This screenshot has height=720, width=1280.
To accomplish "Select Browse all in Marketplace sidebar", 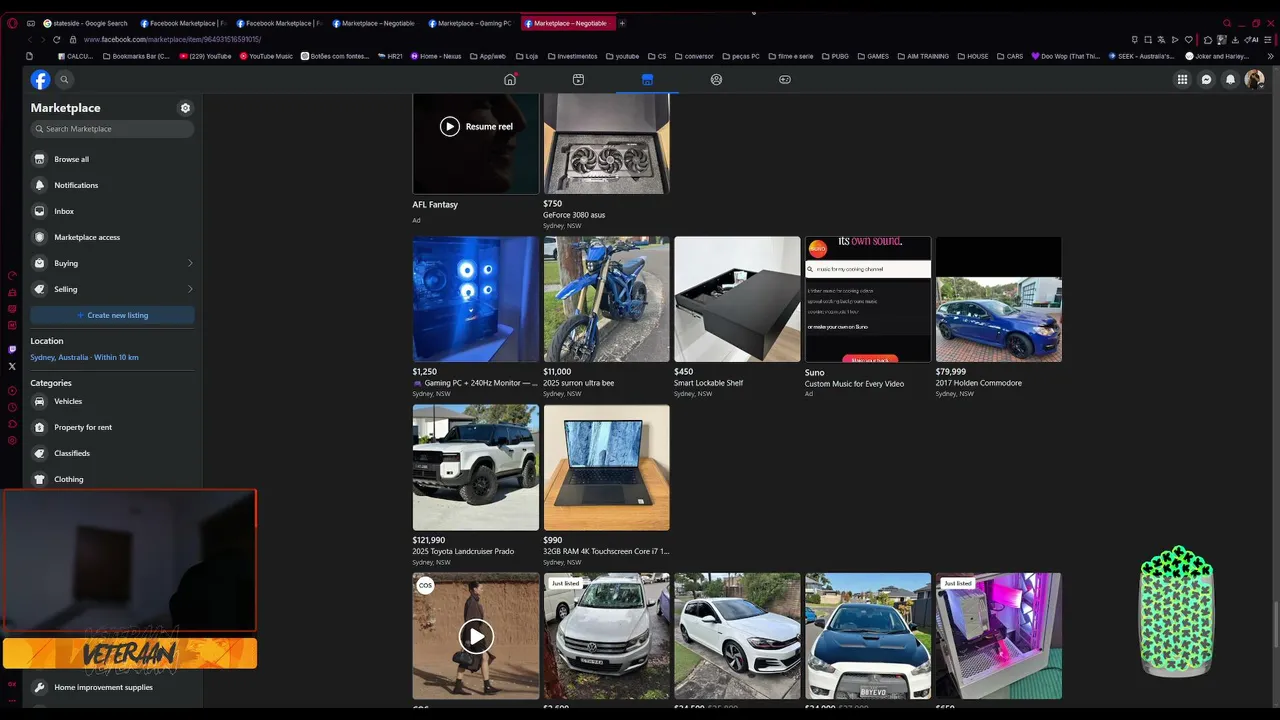I will point(112,159).
